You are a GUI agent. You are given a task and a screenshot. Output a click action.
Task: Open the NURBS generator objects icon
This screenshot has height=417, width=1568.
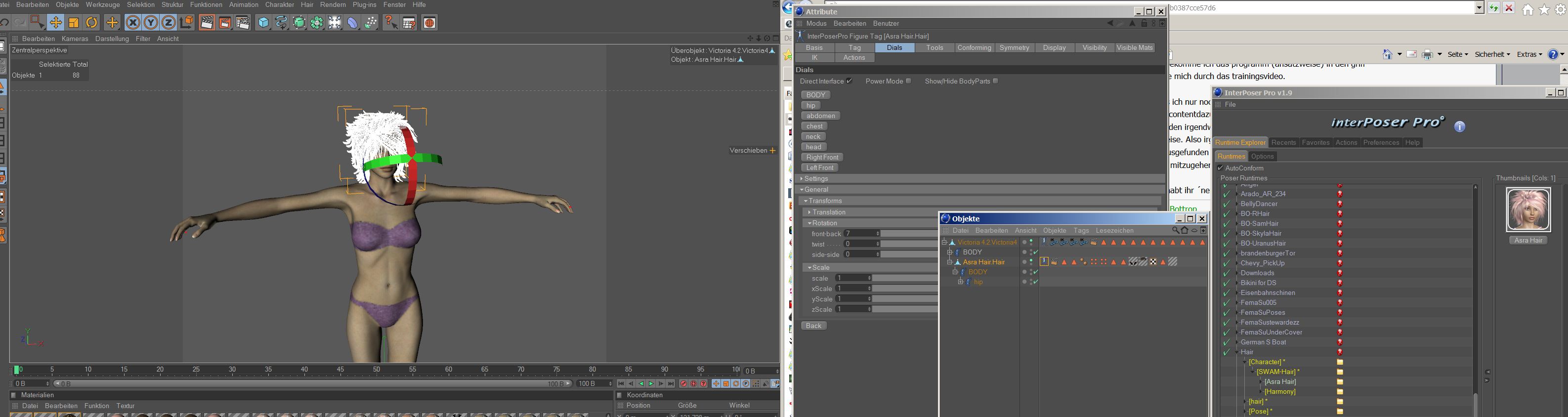coord(299,23)
